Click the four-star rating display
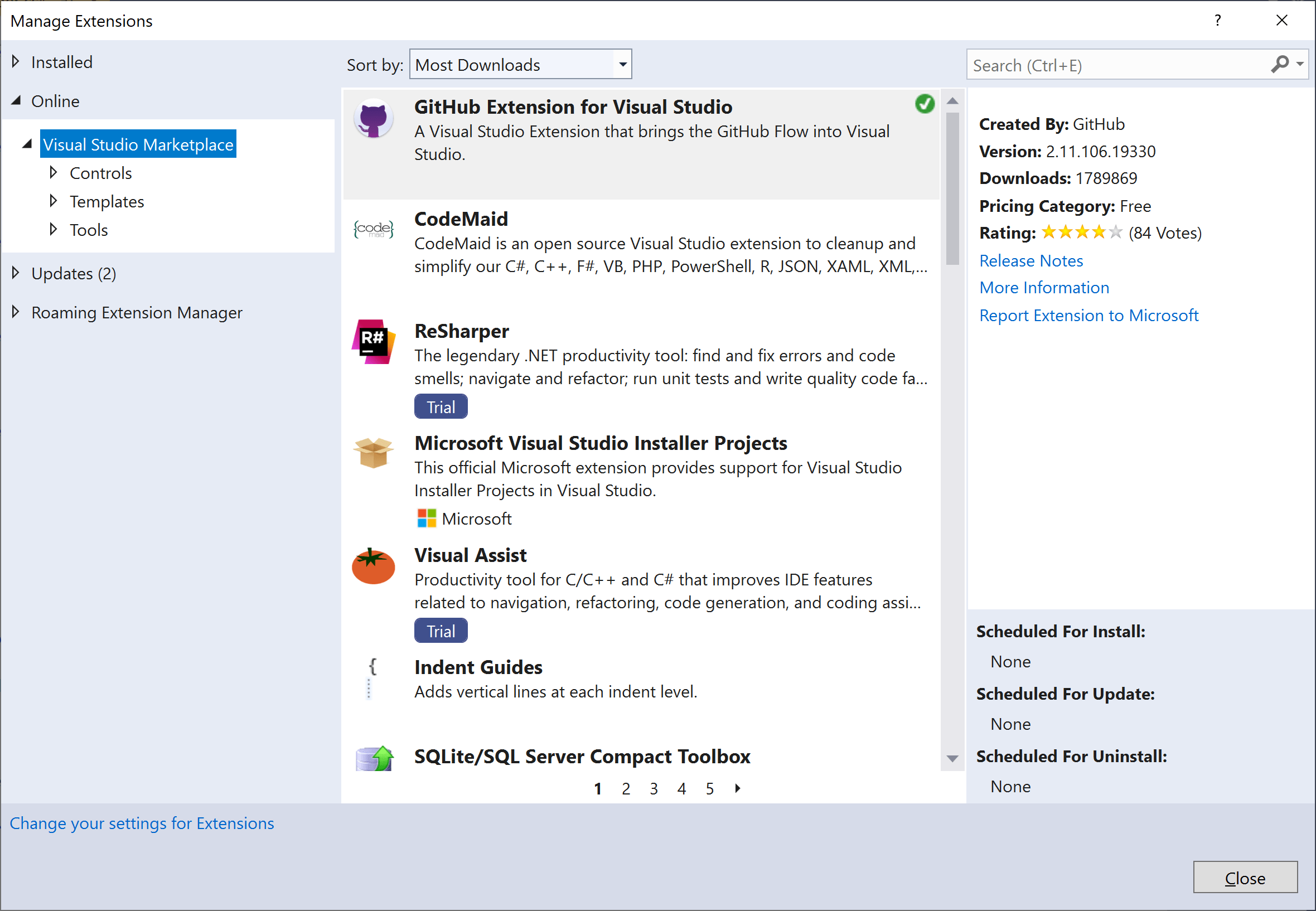This screenshot has width=1316, height=911. pos(1081,232)
